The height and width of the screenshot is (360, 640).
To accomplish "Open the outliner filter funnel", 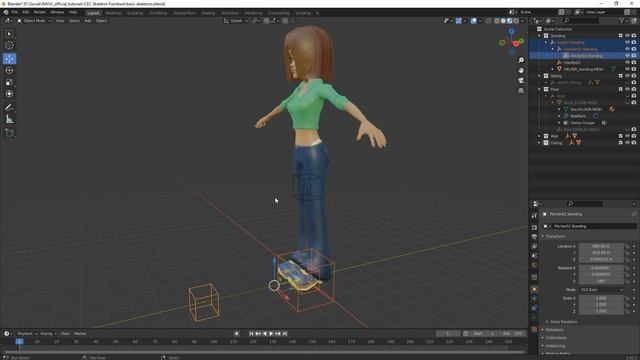I will click(621, 20).
